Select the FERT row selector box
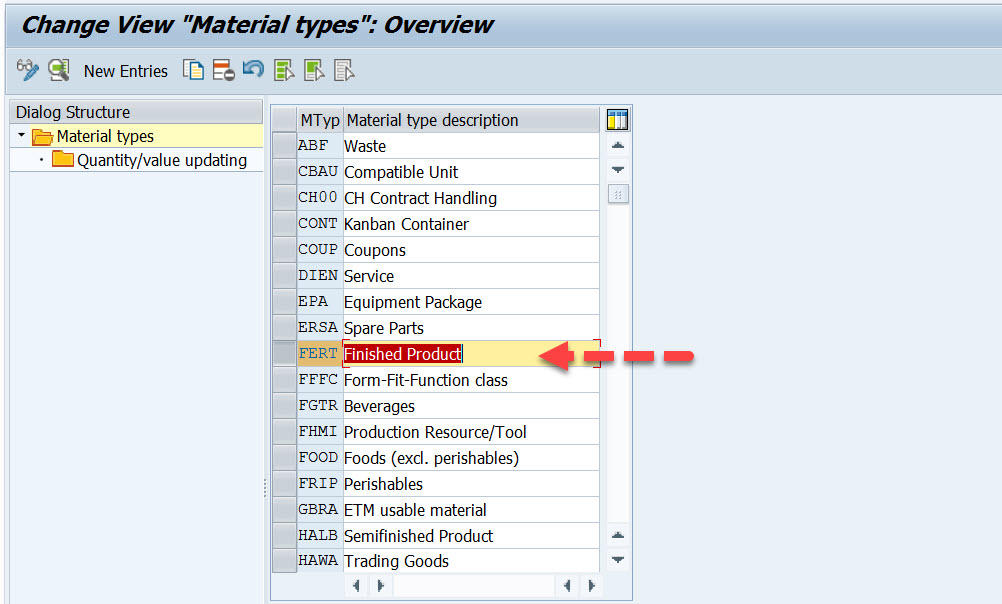1002x604 pixels. coord(283,353)
